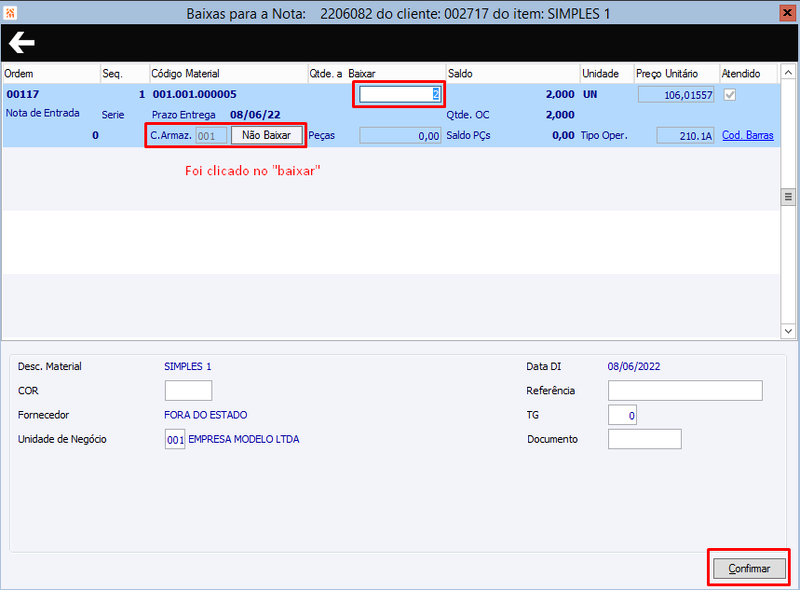Click the Tipo Oper. field 210.1A
Screen dimensions: 800x590
(x=685, y=136)
